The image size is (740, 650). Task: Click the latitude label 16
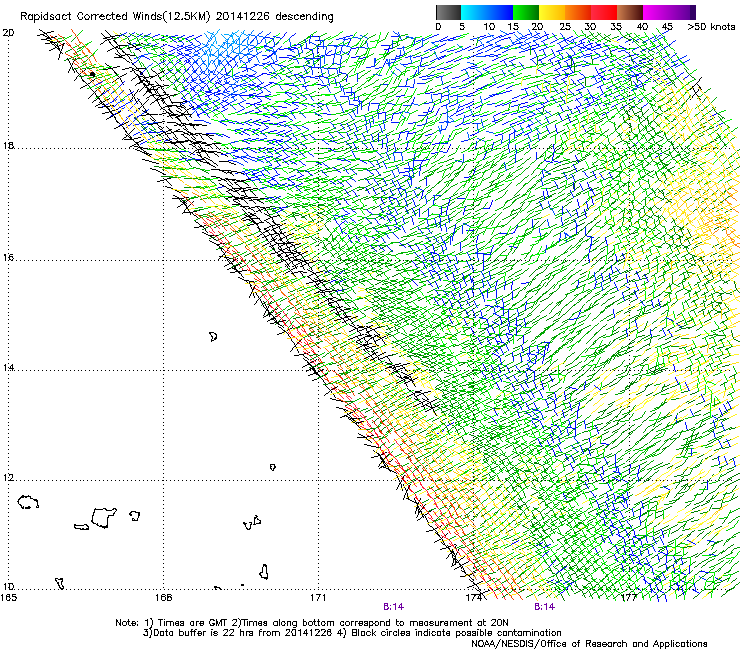tap(8, 258)
